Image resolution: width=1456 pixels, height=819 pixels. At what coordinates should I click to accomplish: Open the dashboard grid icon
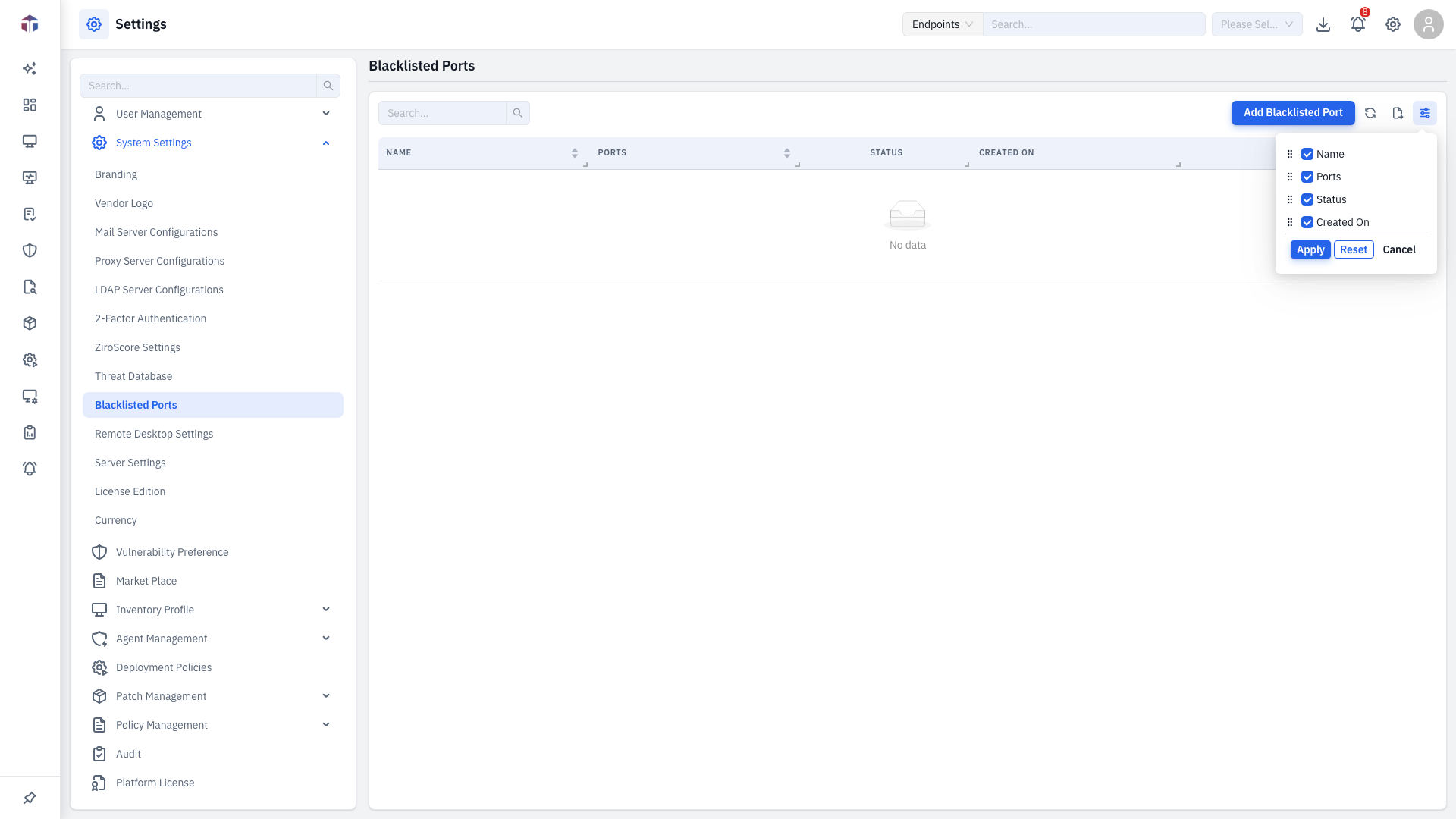click(x=30, y=105)
